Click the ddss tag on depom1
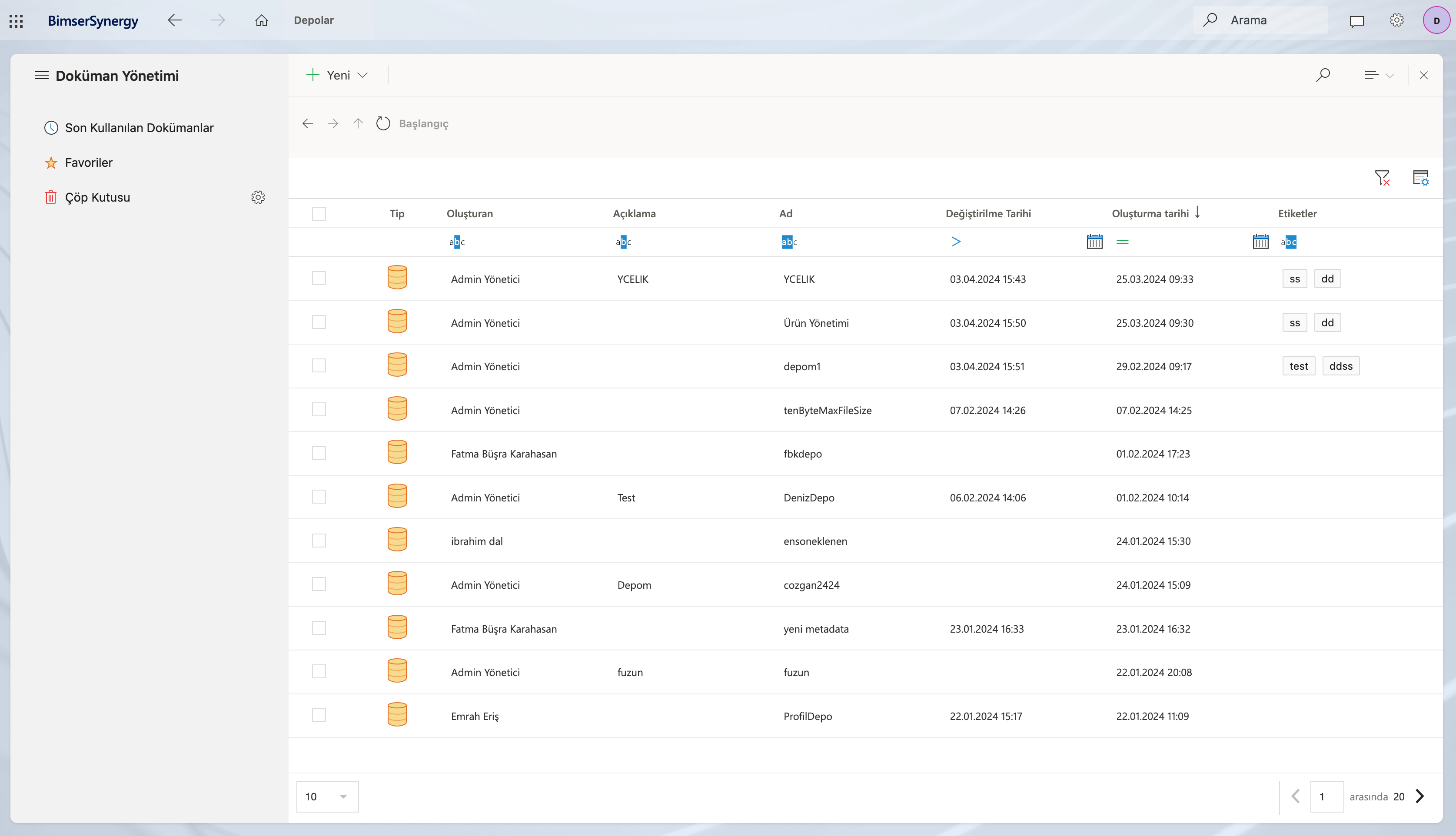The width and height of the screenshot is (1456, 836). (x=1340, y=366)
